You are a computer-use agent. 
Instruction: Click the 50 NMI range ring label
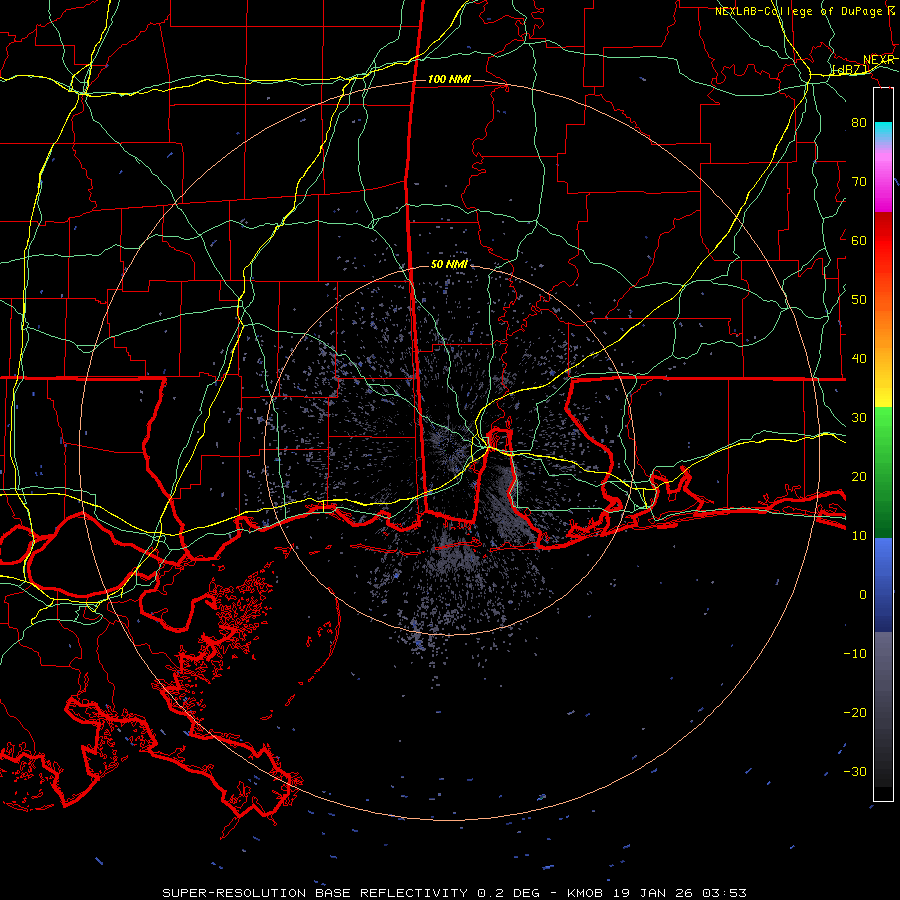click(449, 264)
